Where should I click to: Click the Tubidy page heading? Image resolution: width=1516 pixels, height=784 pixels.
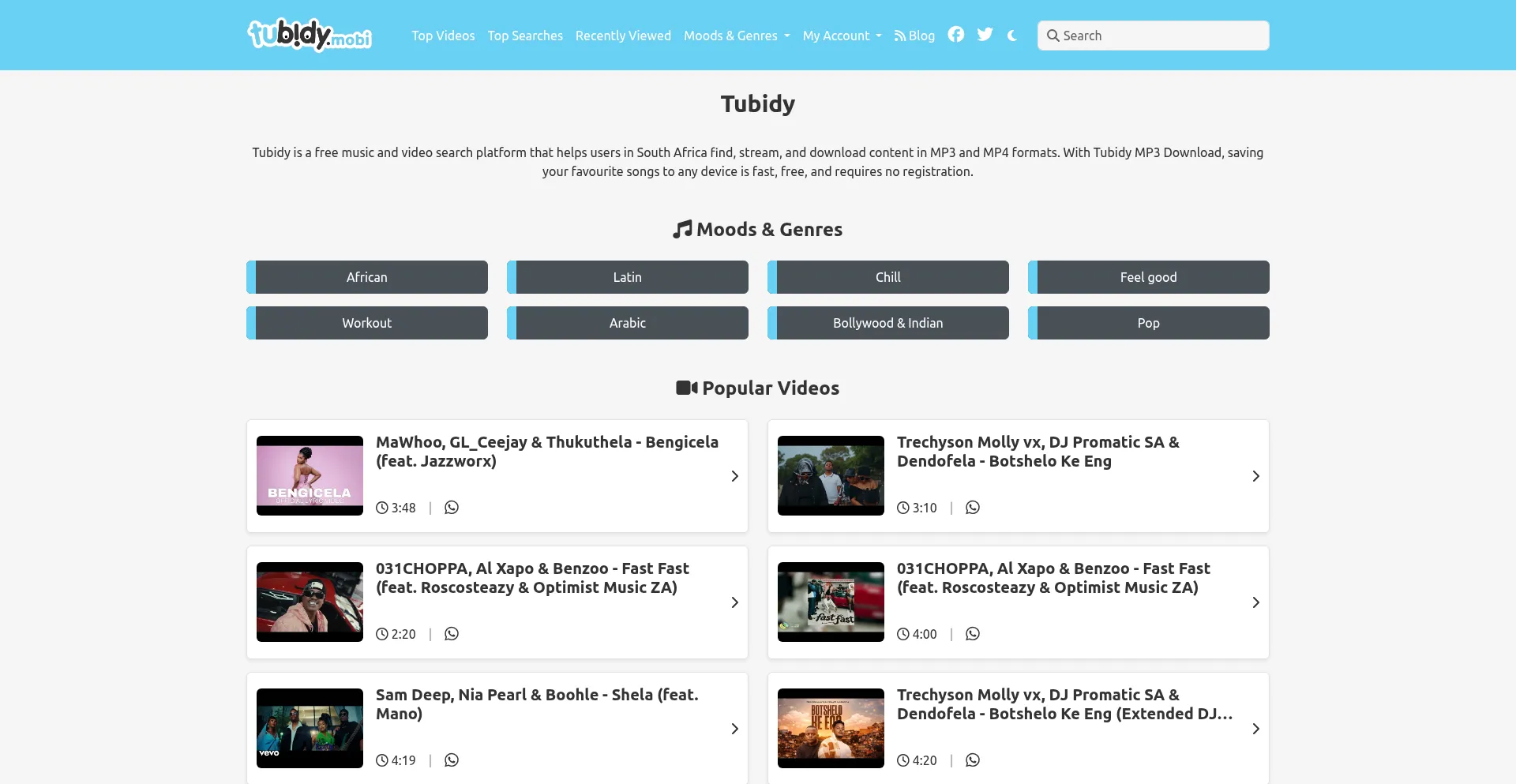point(758,103)
